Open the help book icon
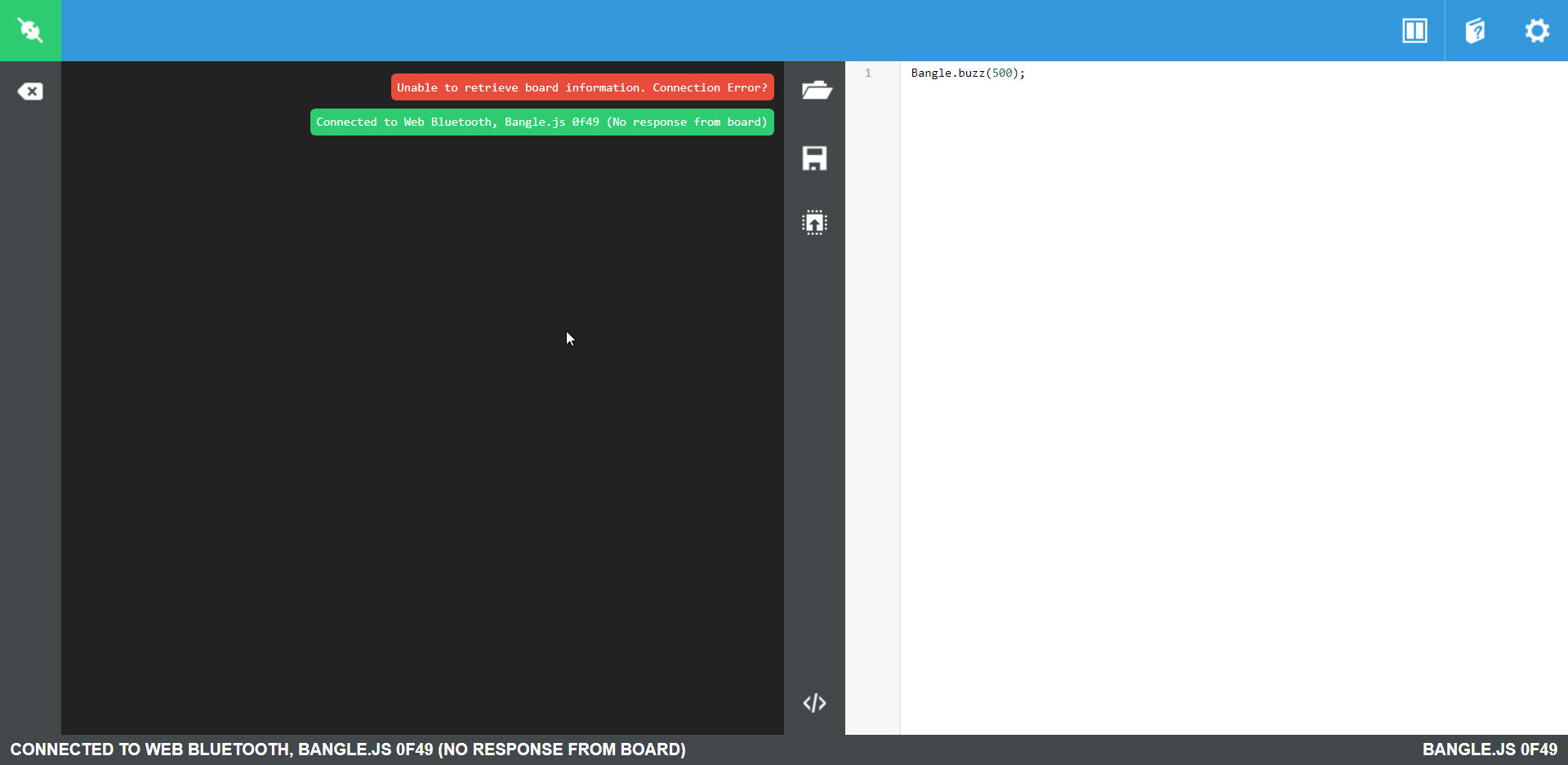1568x765 pixels. [1475, 31]
